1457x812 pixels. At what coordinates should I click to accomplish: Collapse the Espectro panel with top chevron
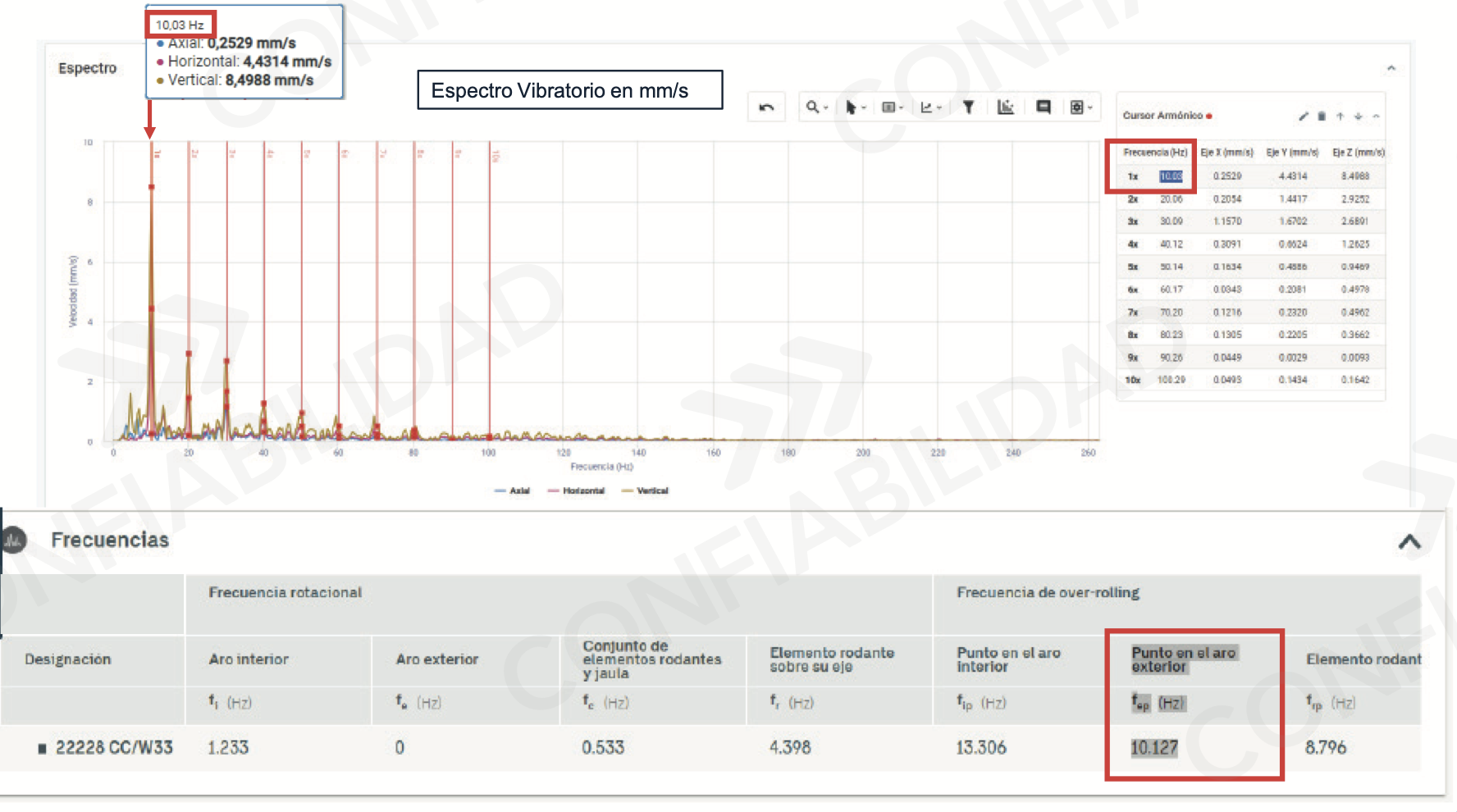tap(1391, 68)
